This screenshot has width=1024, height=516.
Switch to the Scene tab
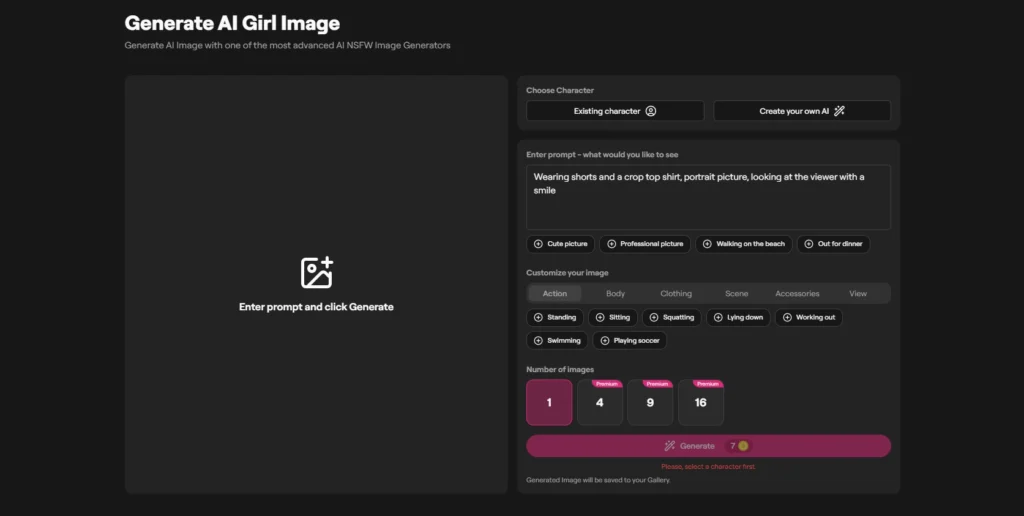[x=737, y=293]
